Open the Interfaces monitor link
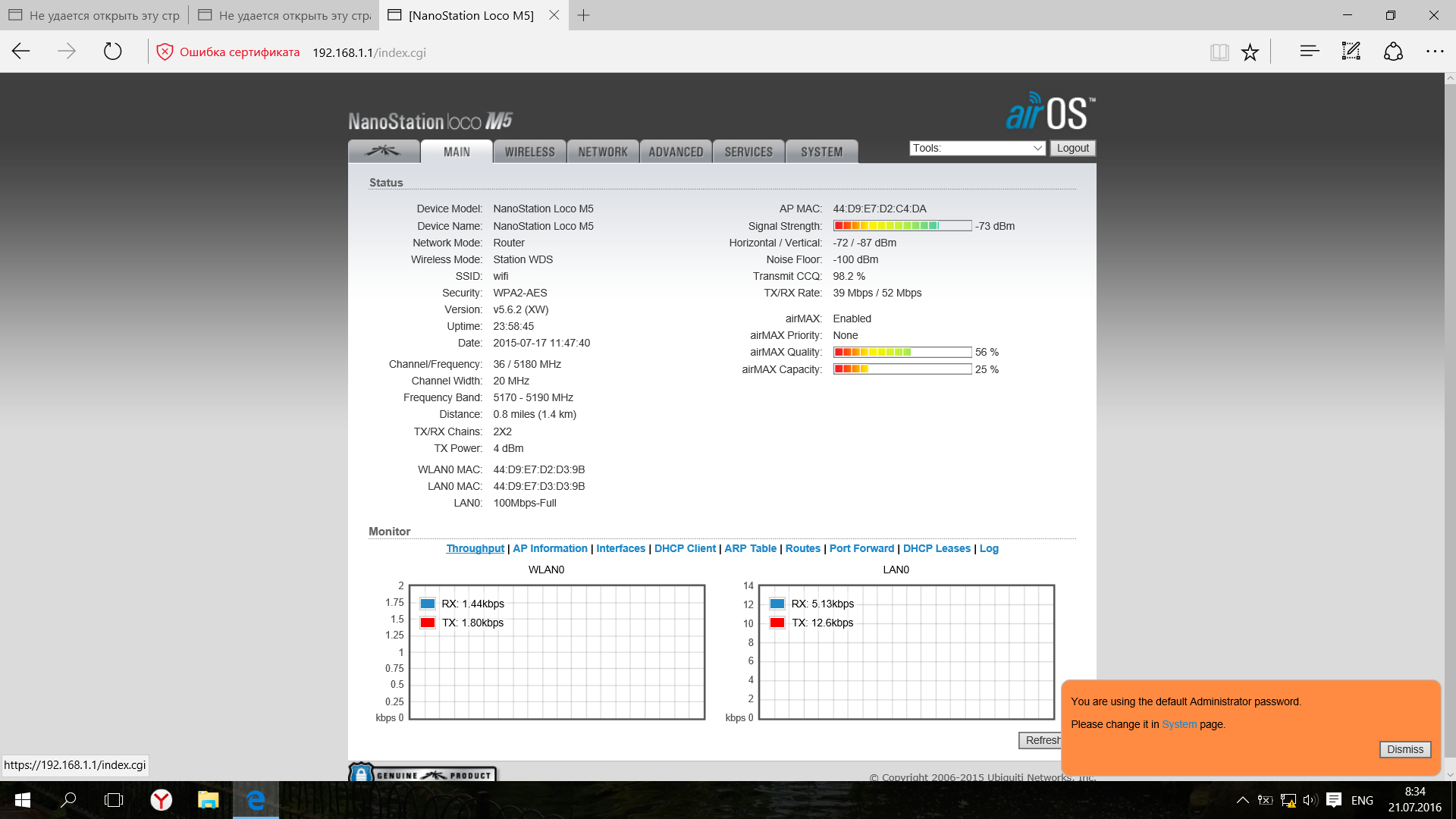 (x=620, y=548)
